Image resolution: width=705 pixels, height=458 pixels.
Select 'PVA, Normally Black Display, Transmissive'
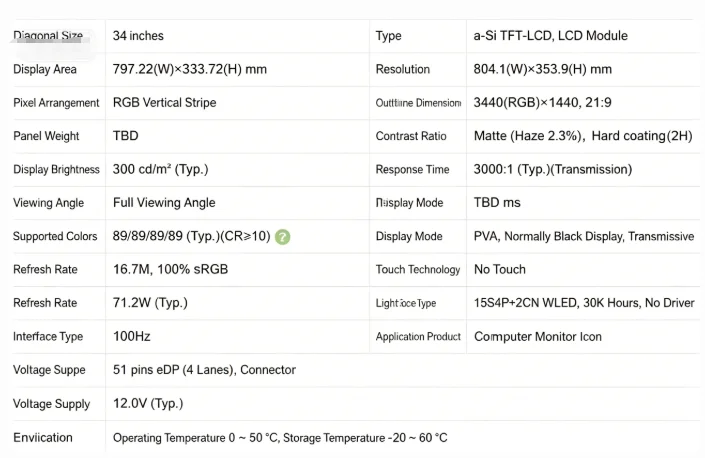584,236
